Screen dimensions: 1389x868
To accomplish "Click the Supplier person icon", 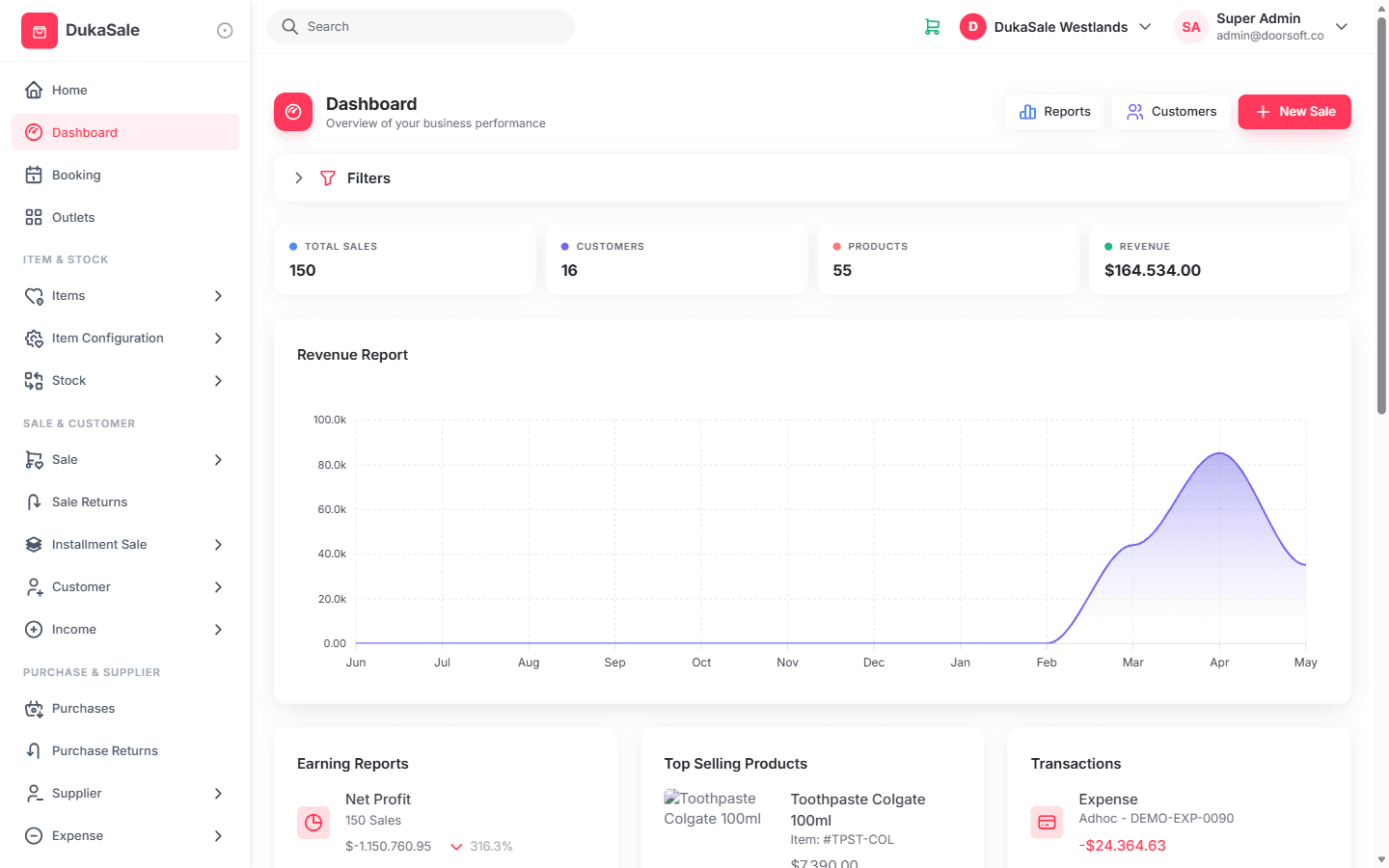I will tap(34, 794).
